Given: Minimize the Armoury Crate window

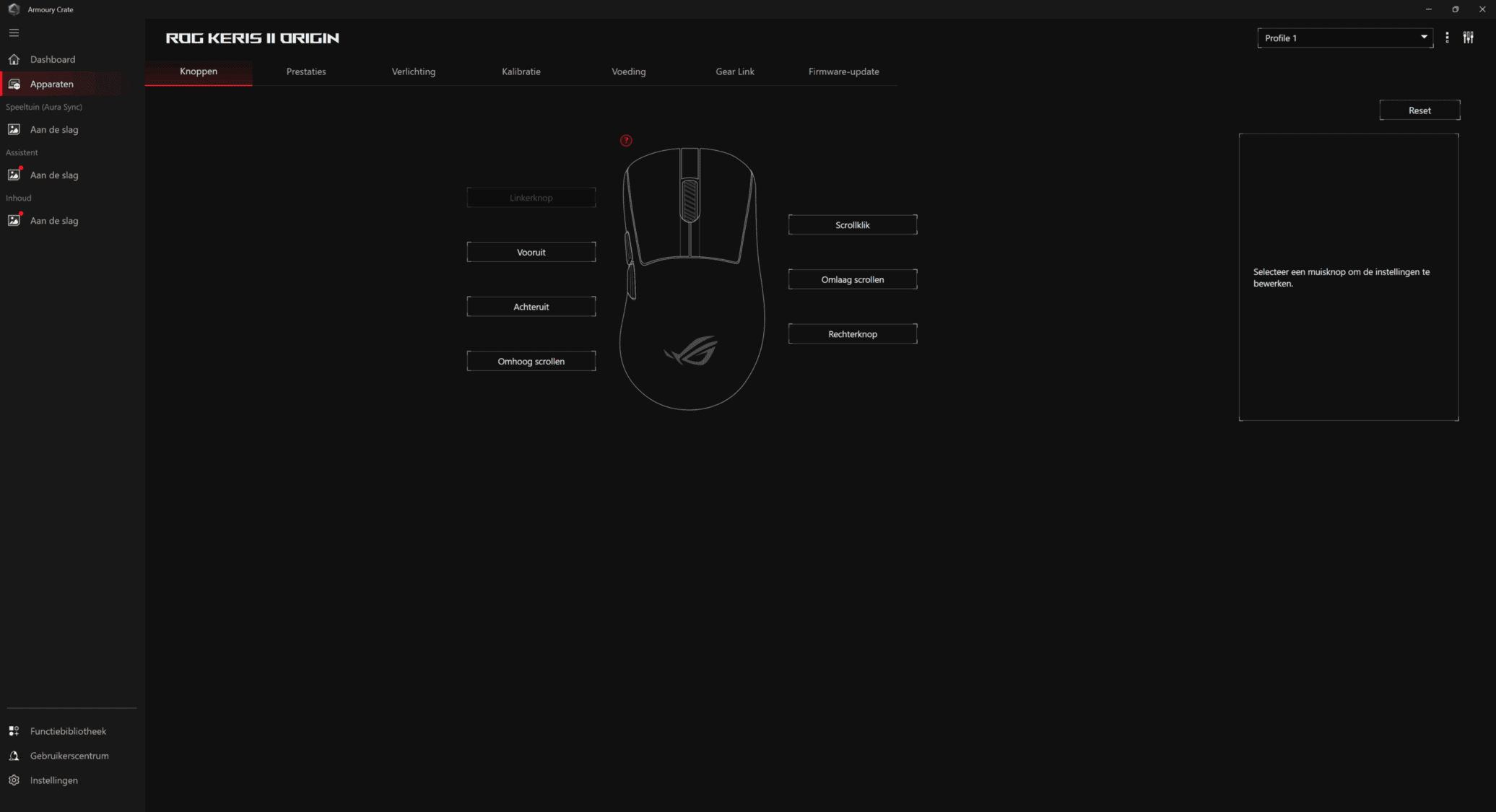Looking at the screenshot, I should pyautogui.click(x=1428, y=9).
